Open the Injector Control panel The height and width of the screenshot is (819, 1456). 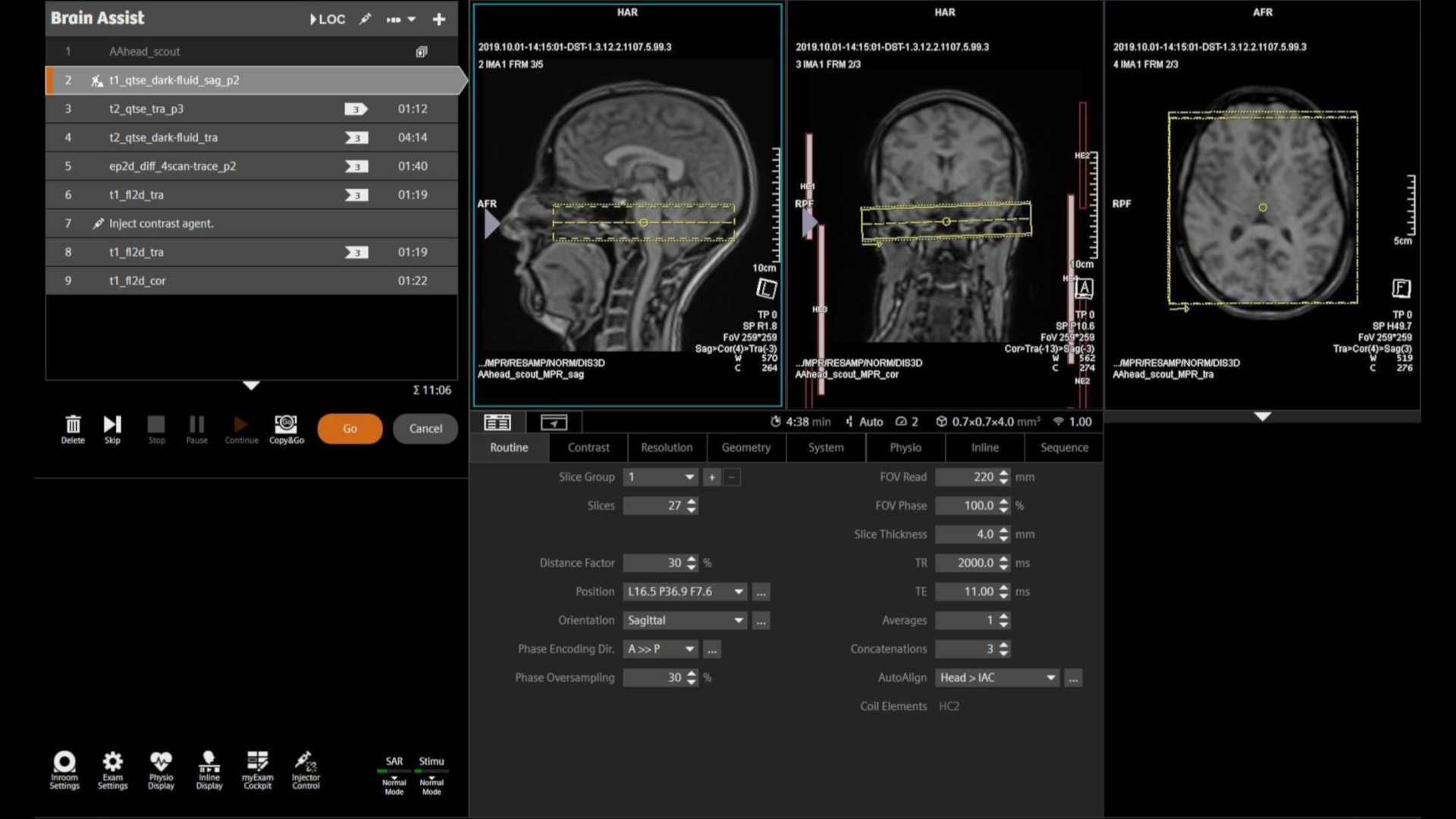[306, 769]
